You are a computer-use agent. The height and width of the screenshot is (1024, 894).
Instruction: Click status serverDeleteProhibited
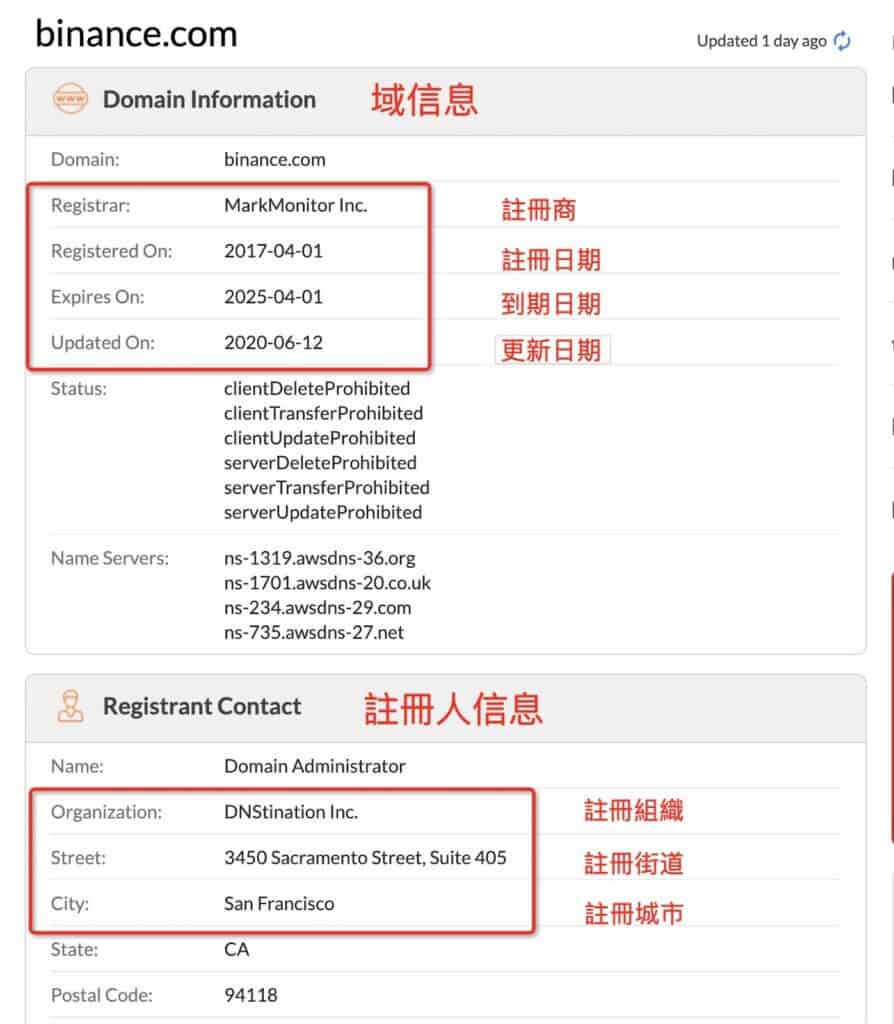click(x=320, y=463)
